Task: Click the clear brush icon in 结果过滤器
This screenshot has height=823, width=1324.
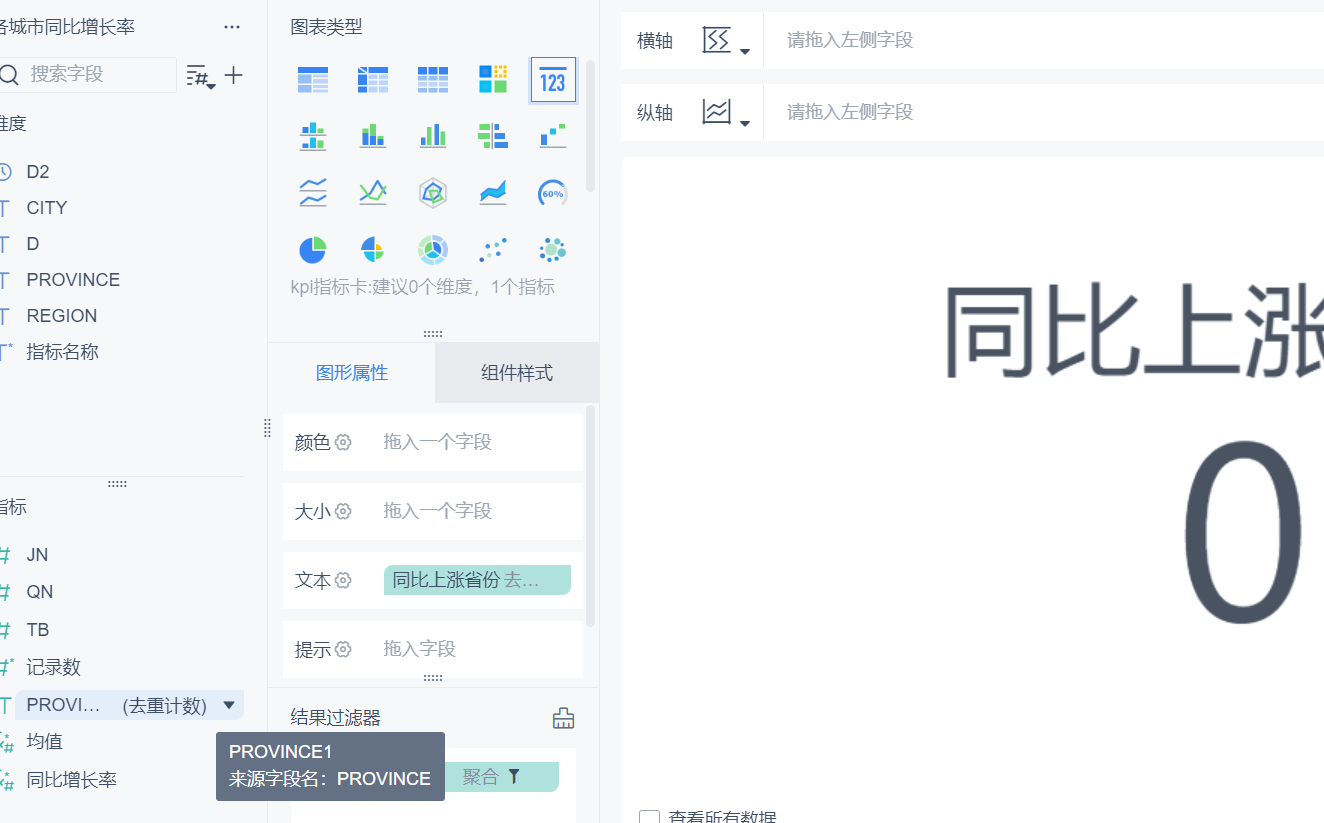Action: (564, 718)
